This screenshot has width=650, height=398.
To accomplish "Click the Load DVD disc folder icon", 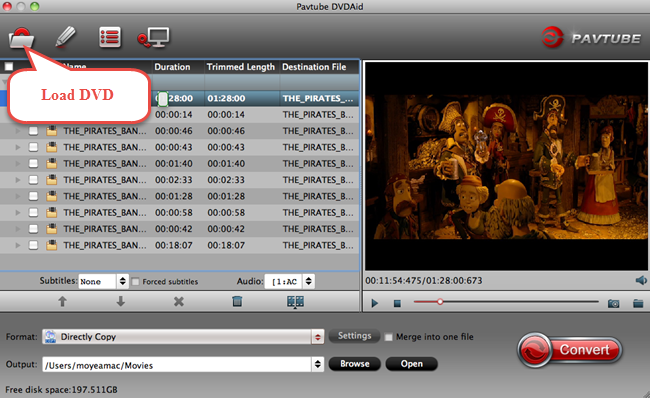I will (21, 38).
